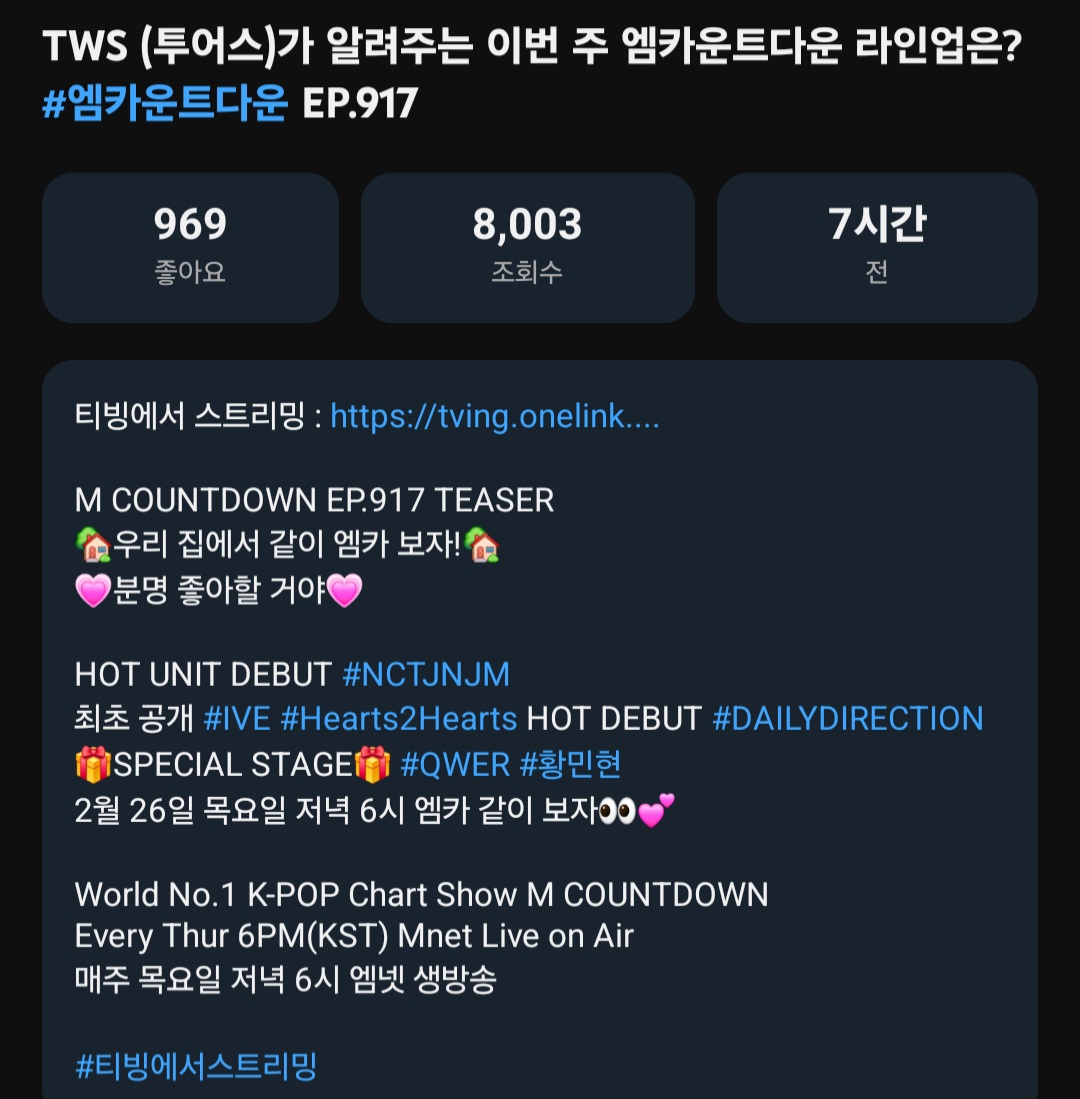This screenshot has width=1080, height=1099.
Task: Open the #NCTJNJM hashtag
Action: tap(426, 674)
